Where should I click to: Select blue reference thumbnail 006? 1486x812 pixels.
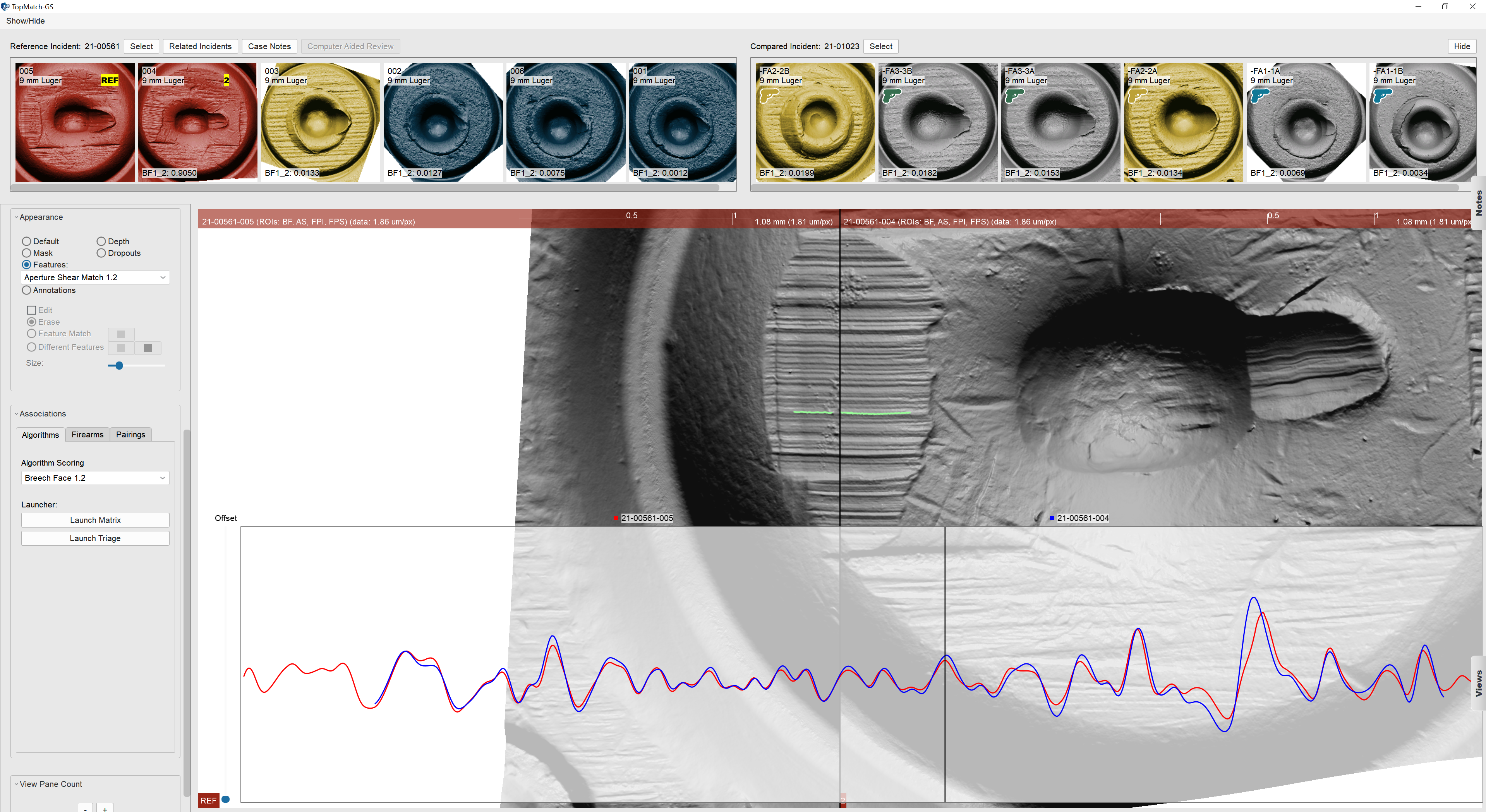click(566, 122)
